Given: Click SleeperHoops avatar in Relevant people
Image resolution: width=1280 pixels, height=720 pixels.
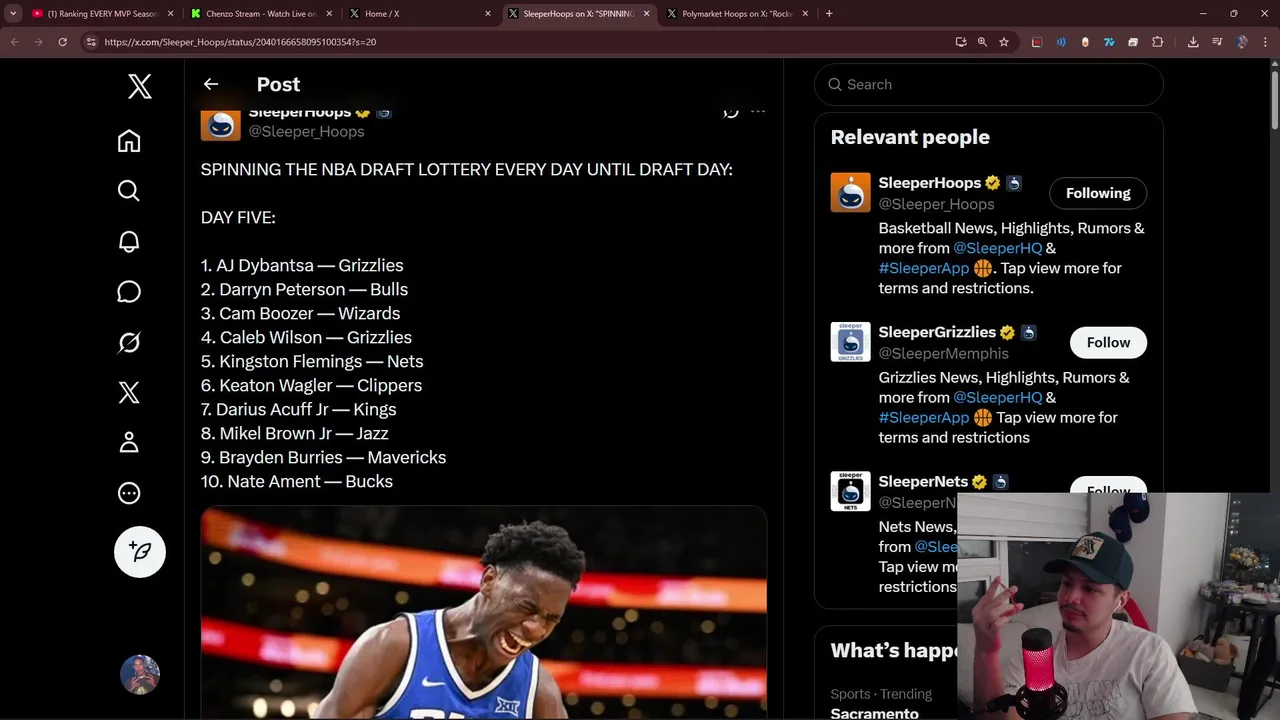Looking at the screenshot, I should click(850, 193).
